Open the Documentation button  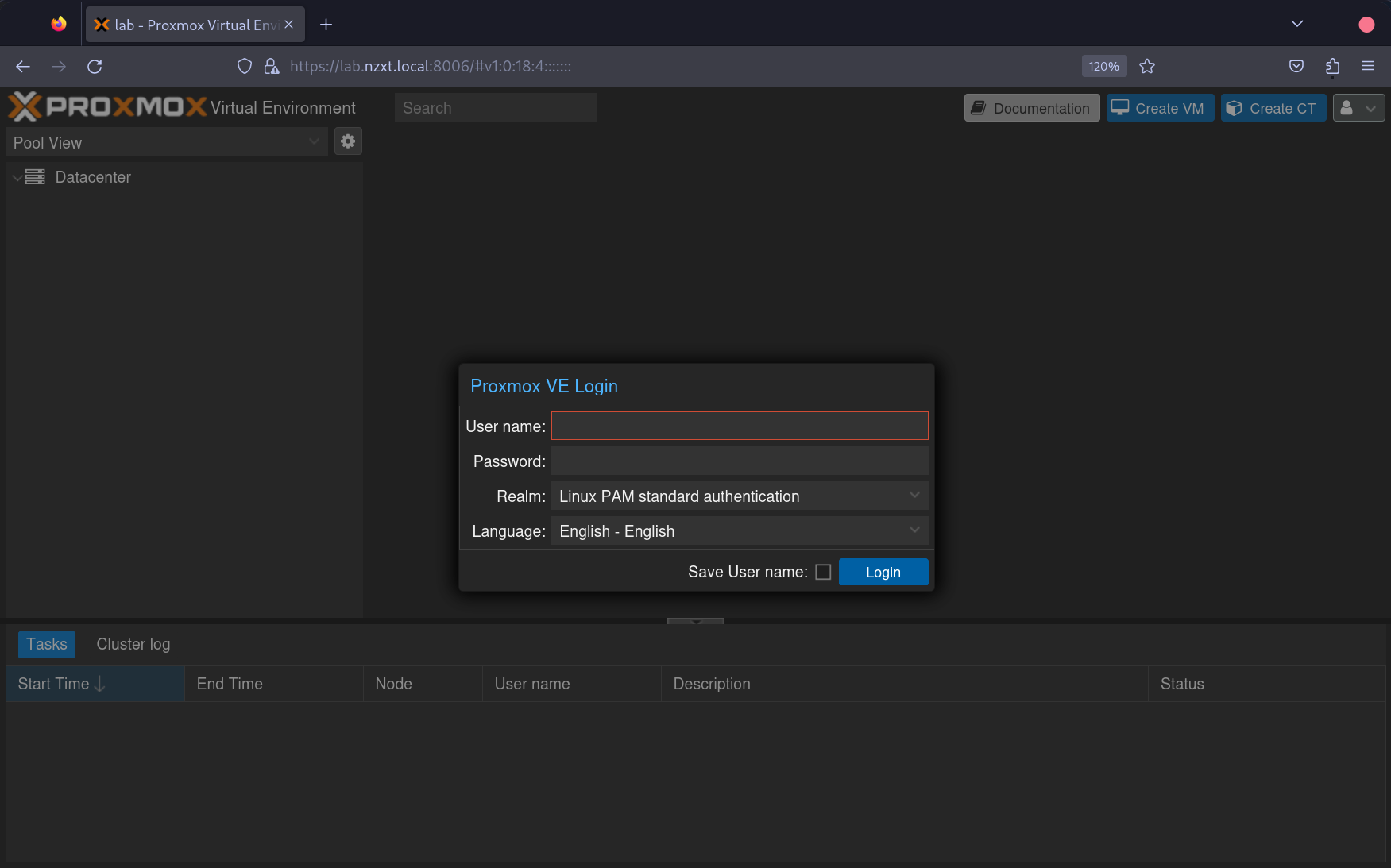coord(1032,108)
